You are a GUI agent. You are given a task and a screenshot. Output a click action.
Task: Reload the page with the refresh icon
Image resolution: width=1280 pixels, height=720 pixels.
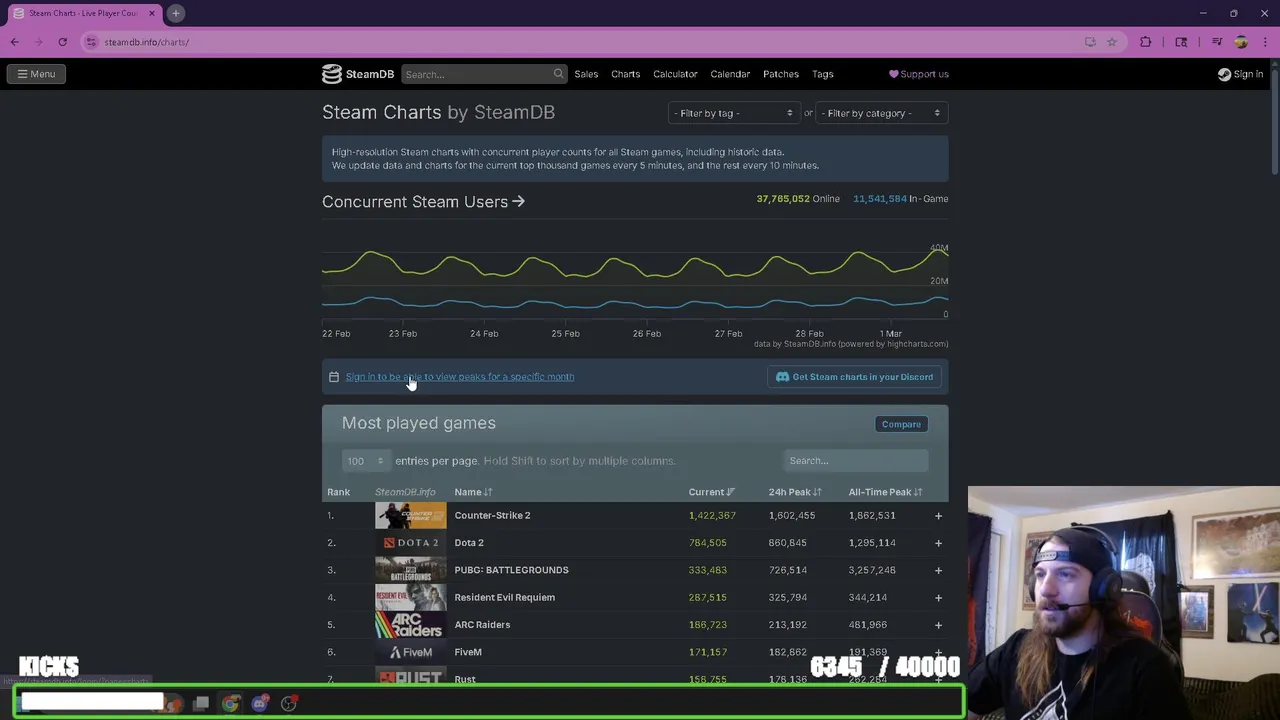[62, 42]
